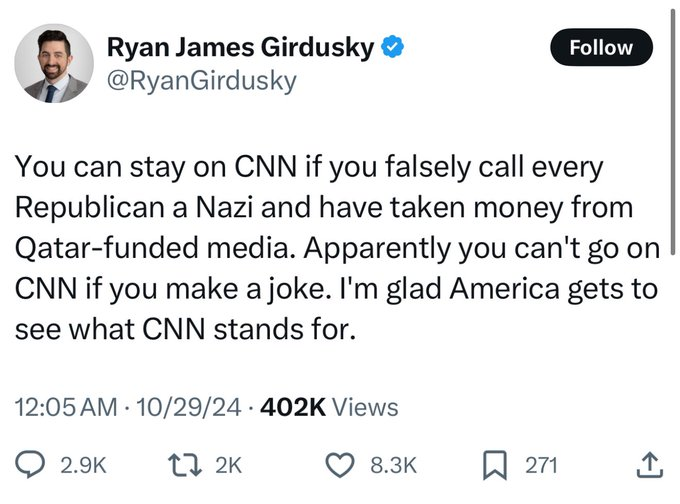Click the blue verified checkmark badge
The height and width of the screenshot is (504, 680).
click(395, 47)
